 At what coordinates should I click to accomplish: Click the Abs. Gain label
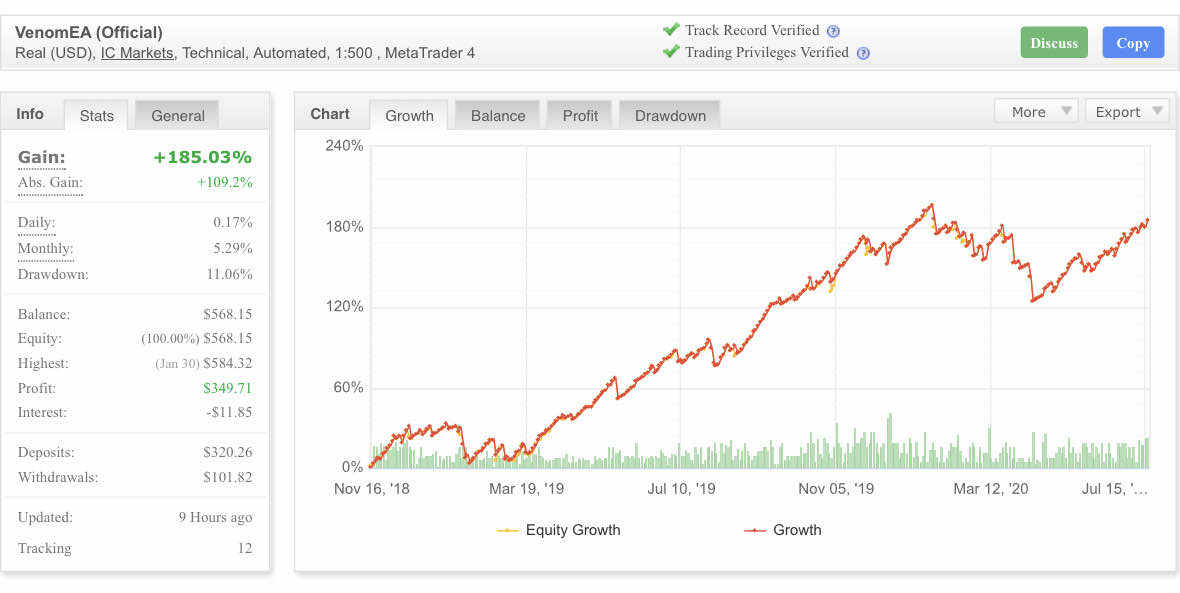pyautogui.click(x=50, y=183)
